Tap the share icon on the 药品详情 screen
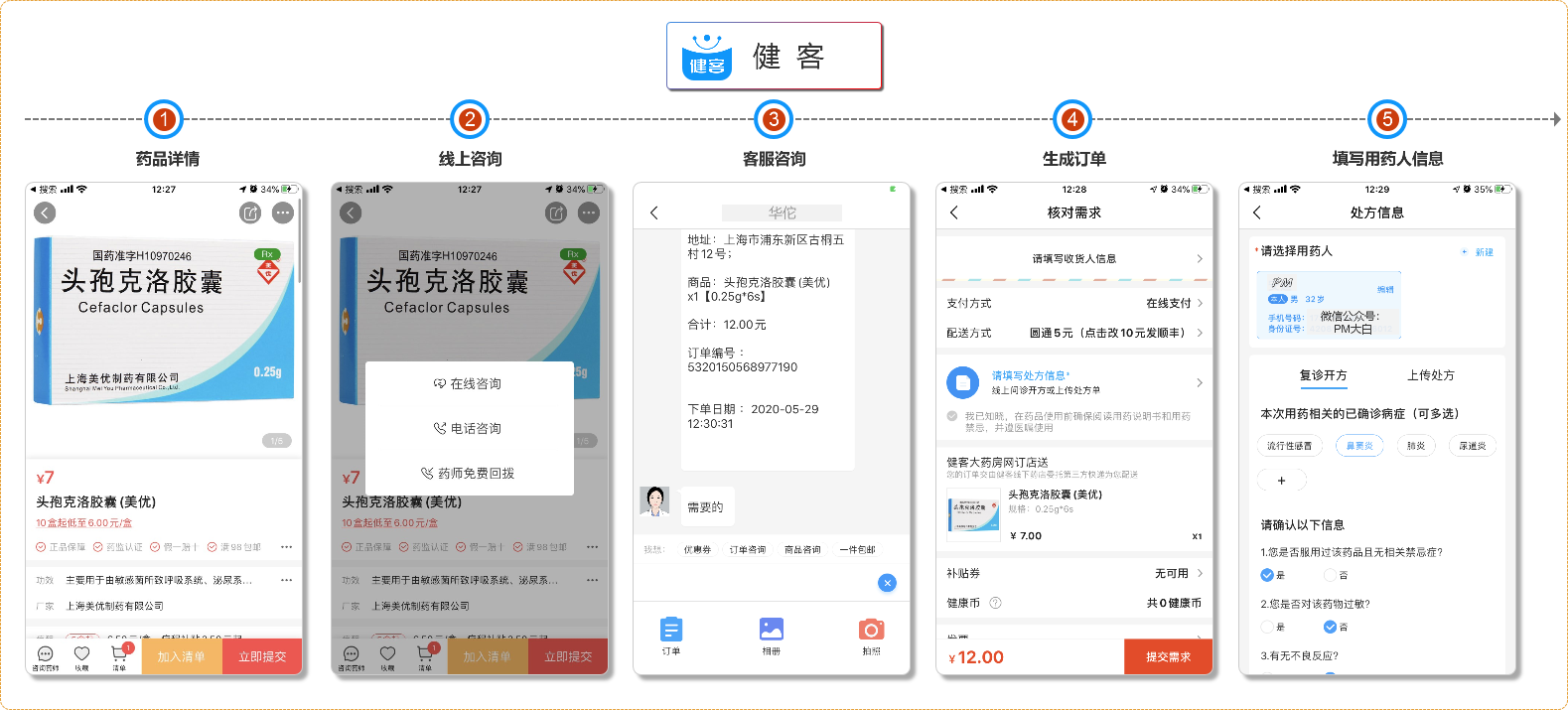 (x=250, y=213)
